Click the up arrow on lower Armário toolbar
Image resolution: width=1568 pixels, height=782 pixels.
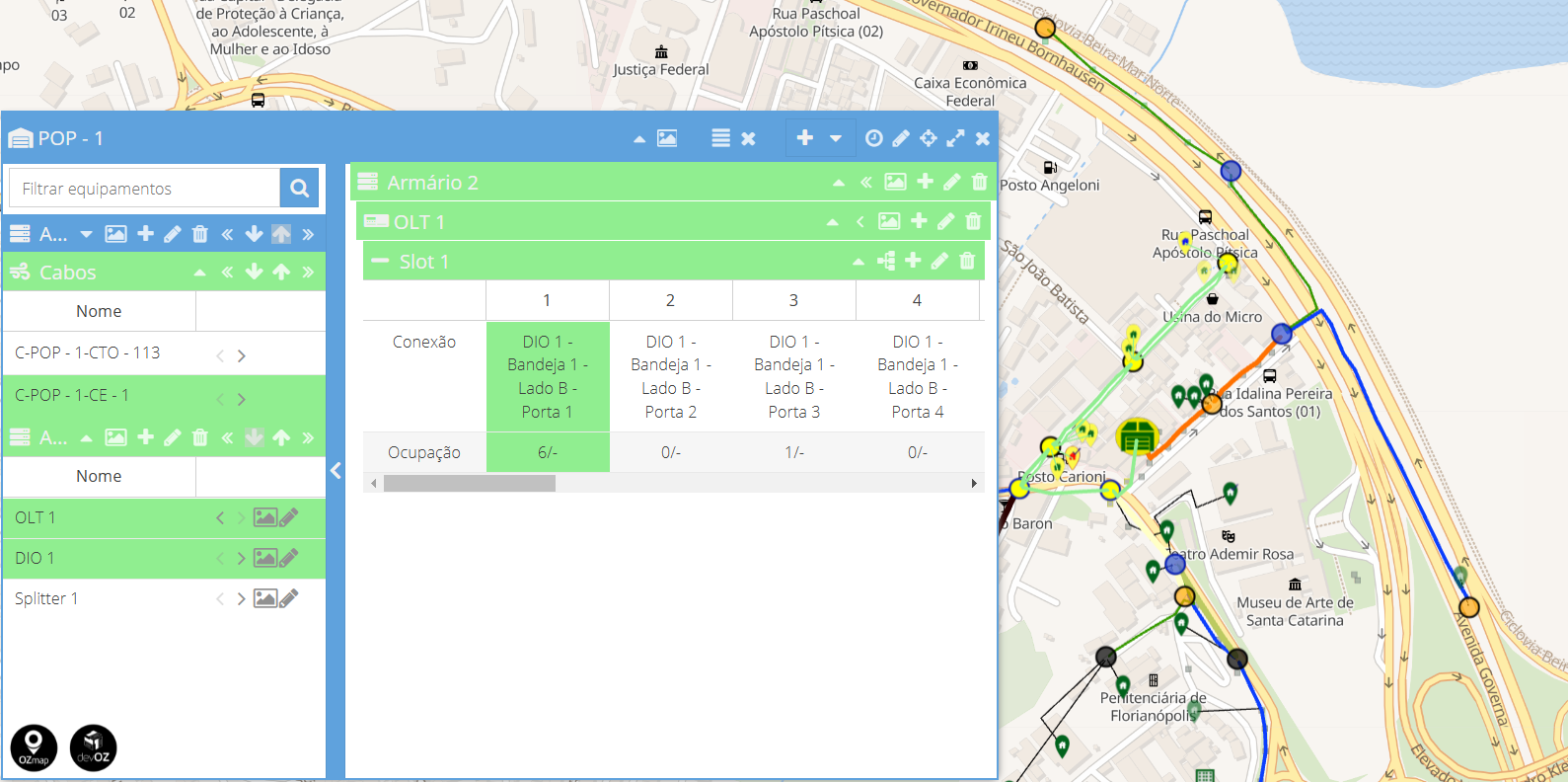click(x=281, y=436)
